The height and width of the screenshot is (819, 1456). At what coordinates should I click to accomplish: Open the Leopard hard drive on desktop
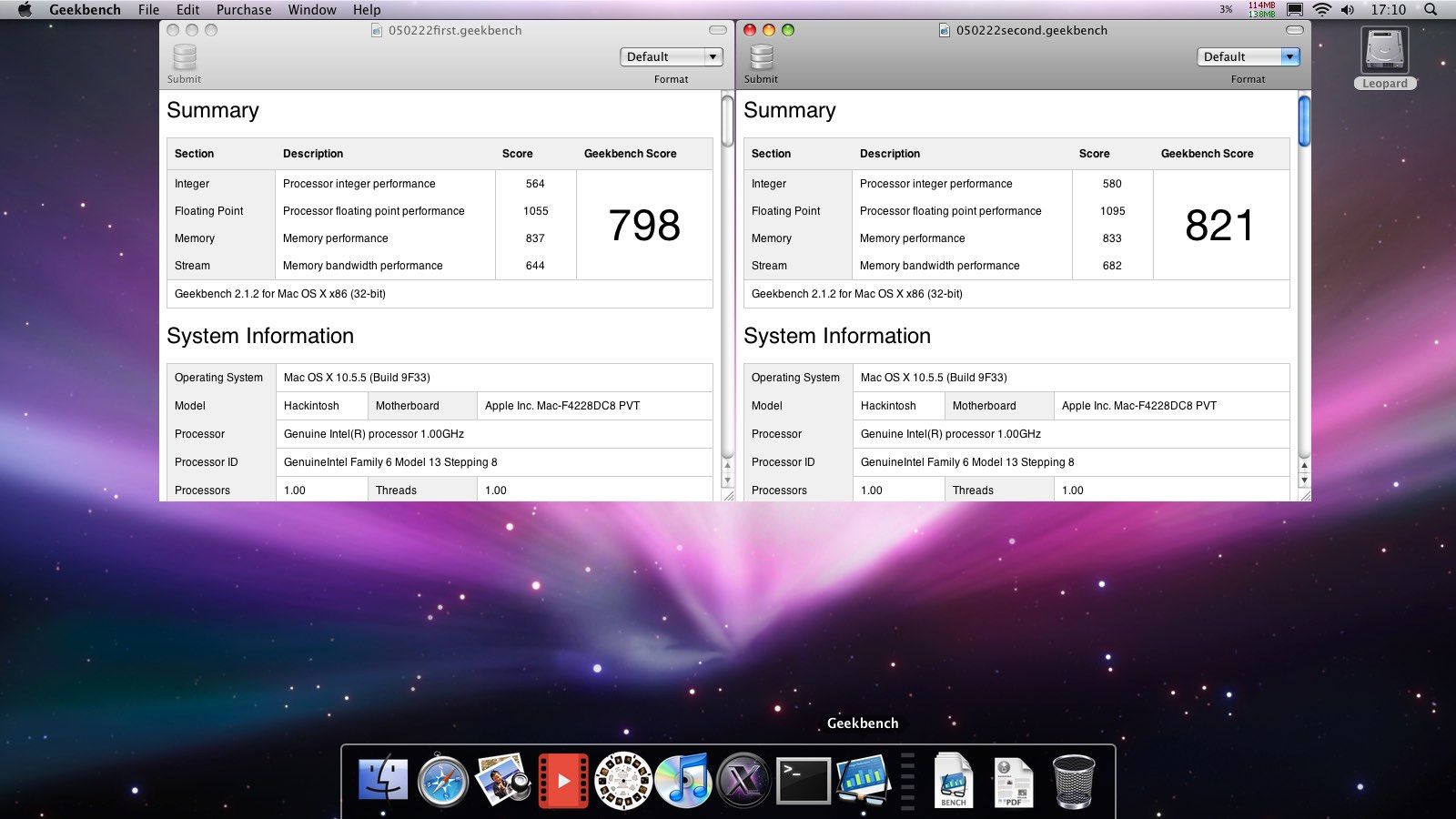[1384, 55]
